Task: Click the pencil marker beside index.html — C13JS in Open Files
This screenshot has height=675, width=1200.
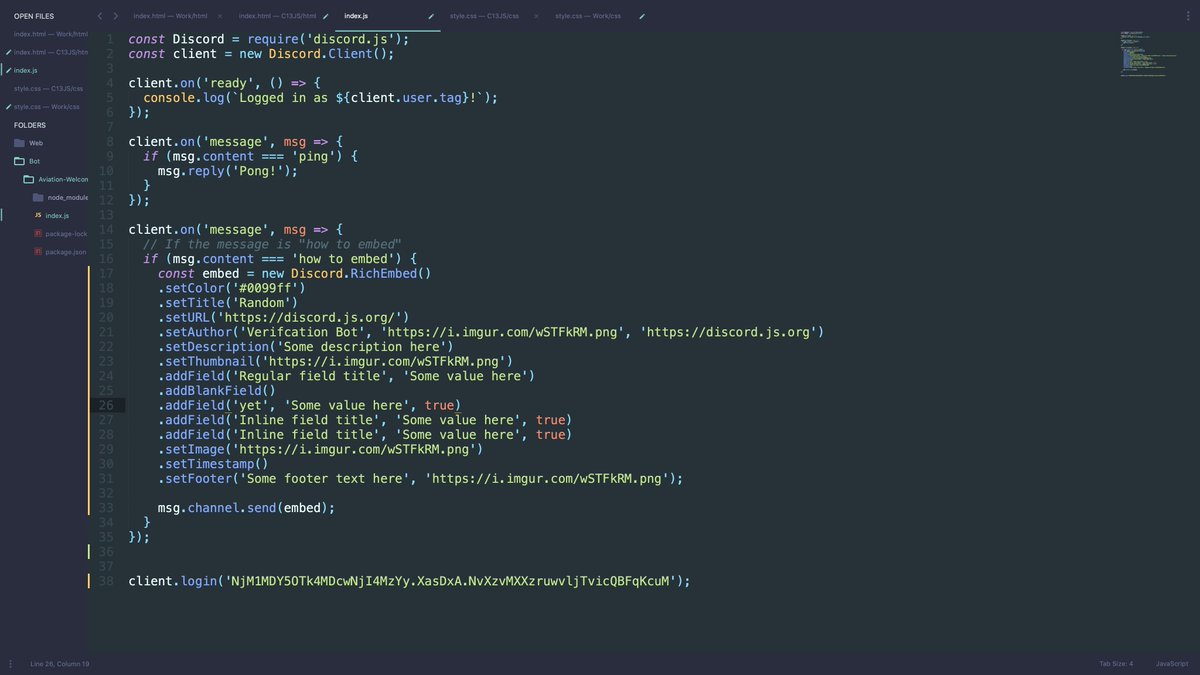Action: [x=8, y=52]
